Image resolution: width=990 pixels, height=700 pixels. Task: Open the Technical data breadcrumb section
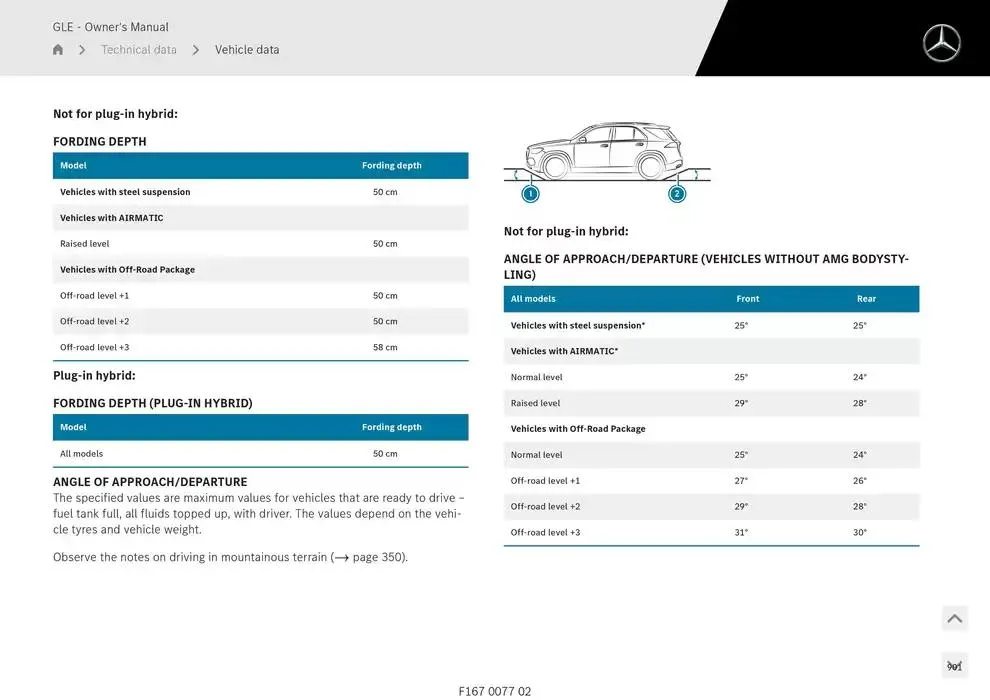point(138,49)
